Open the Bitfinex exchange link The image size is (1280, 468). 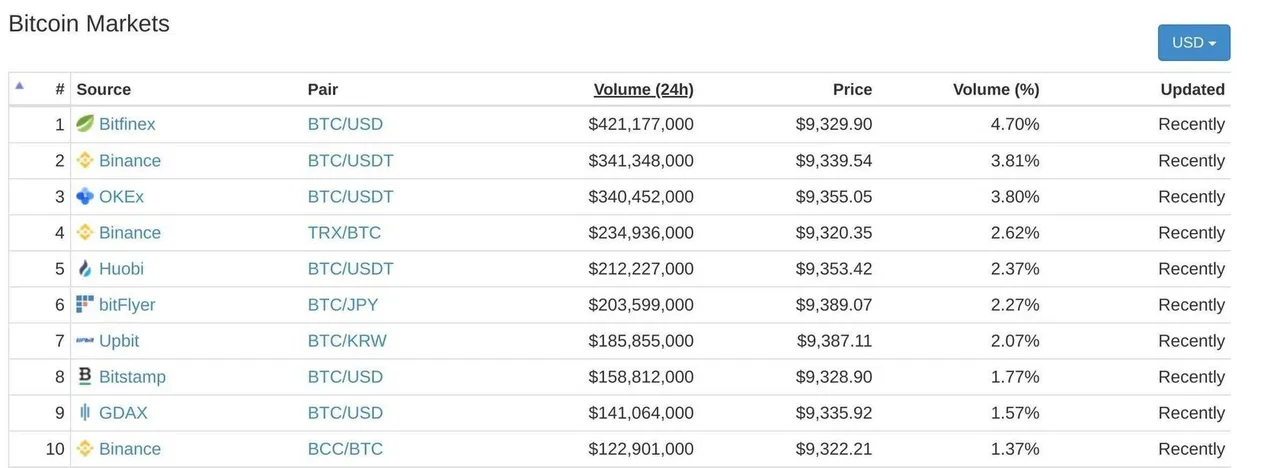pyautogui.click(x=127, y=124)
